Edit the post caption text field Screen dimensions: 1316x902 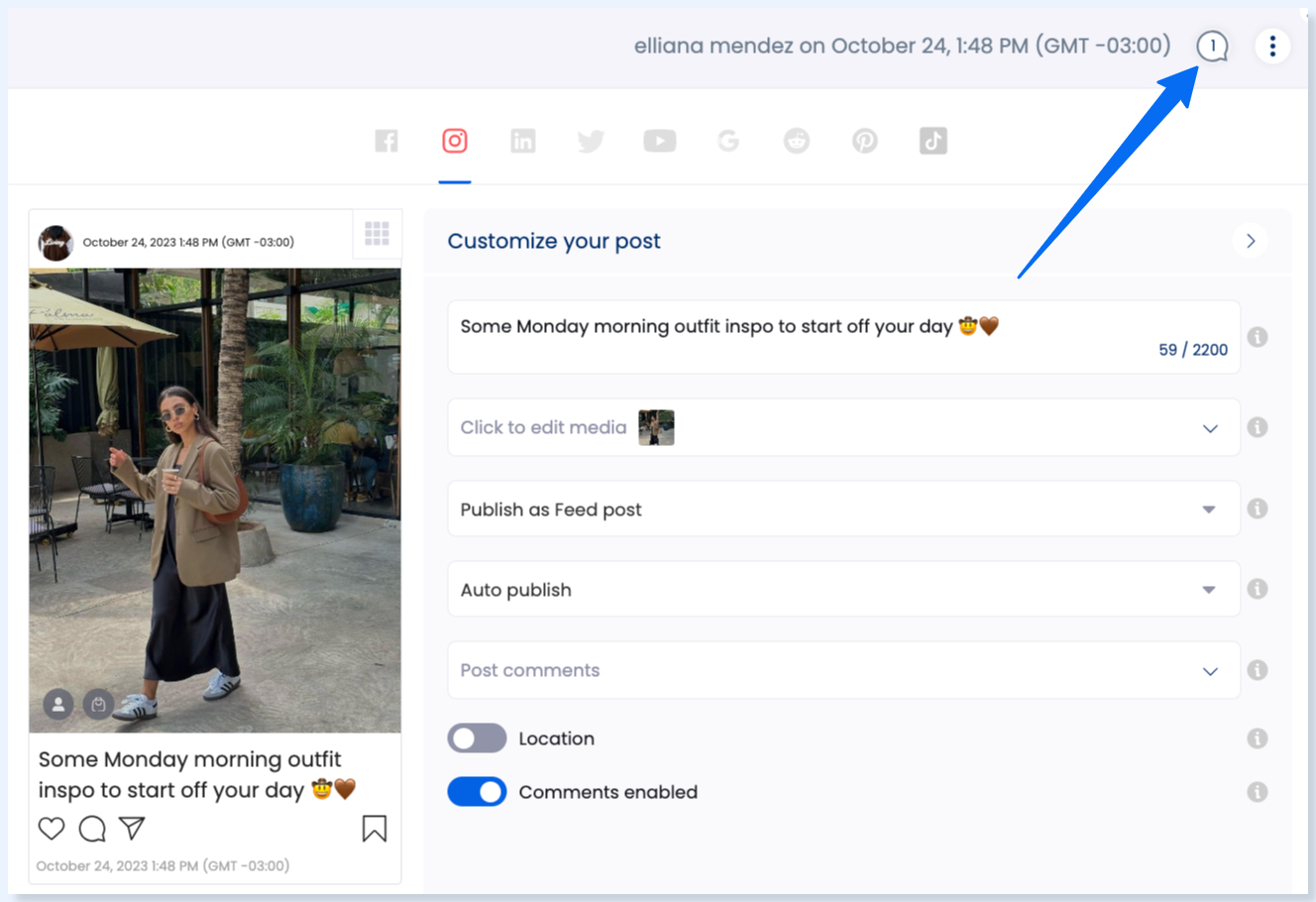pyautogui.click(x=844, y=337)
